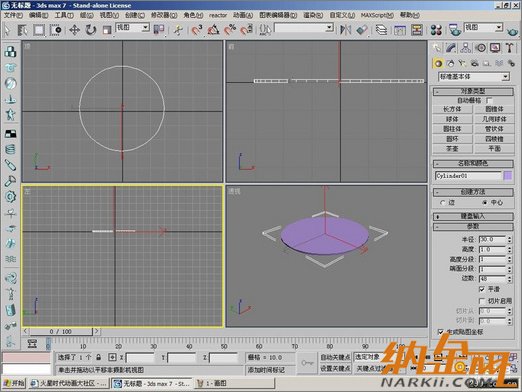Switch to the Motion panel tab

point(480,48)
